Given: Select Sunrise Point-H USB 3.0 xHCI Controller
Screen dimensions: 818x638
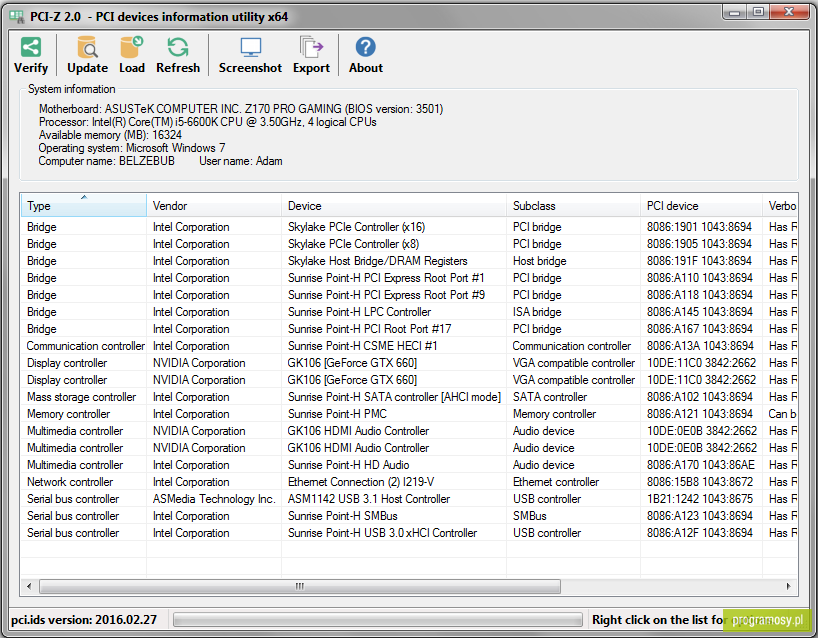Looking at the screenshot, I should pyautogui.click(x=409, y=533).
